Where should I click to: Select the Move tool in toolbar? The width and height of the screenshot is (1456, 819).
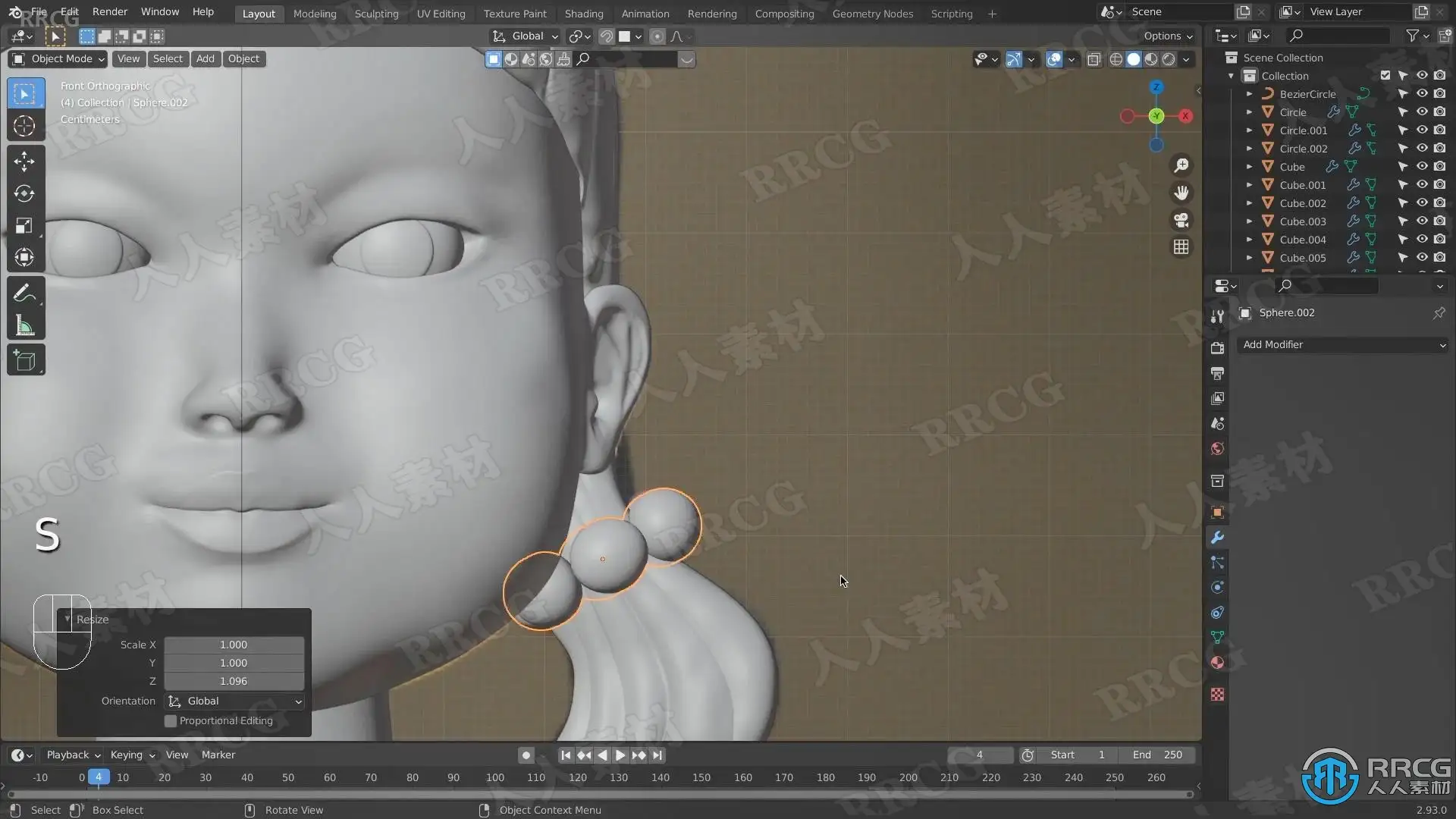(x=24, y=161)
